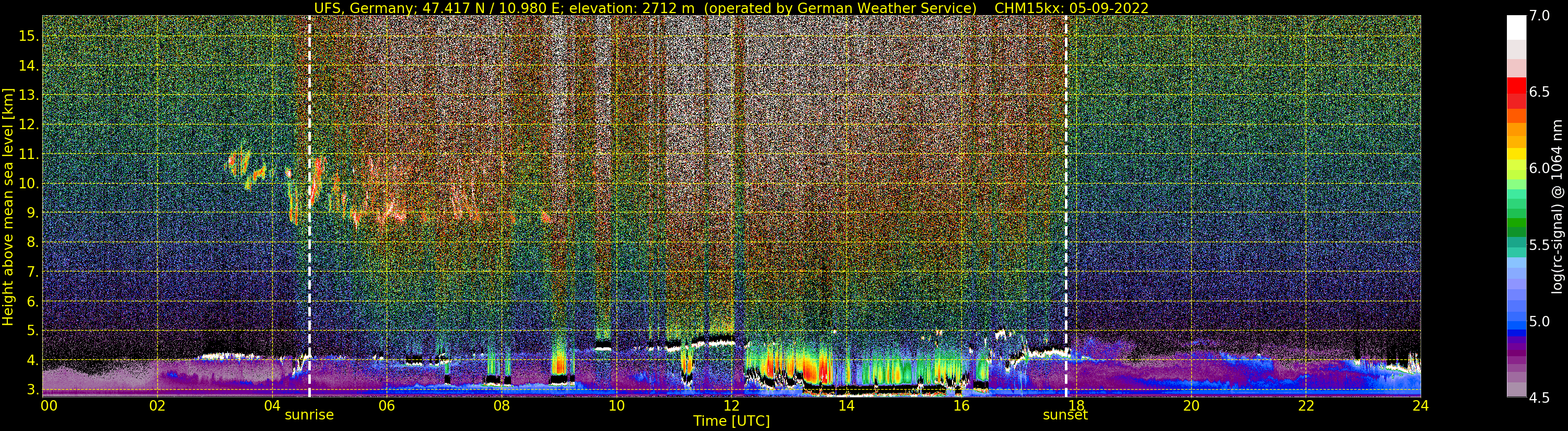1568x431 pixels.
Task: Click the 'sunrise' label below the time axis
Action: pos(309,415)
